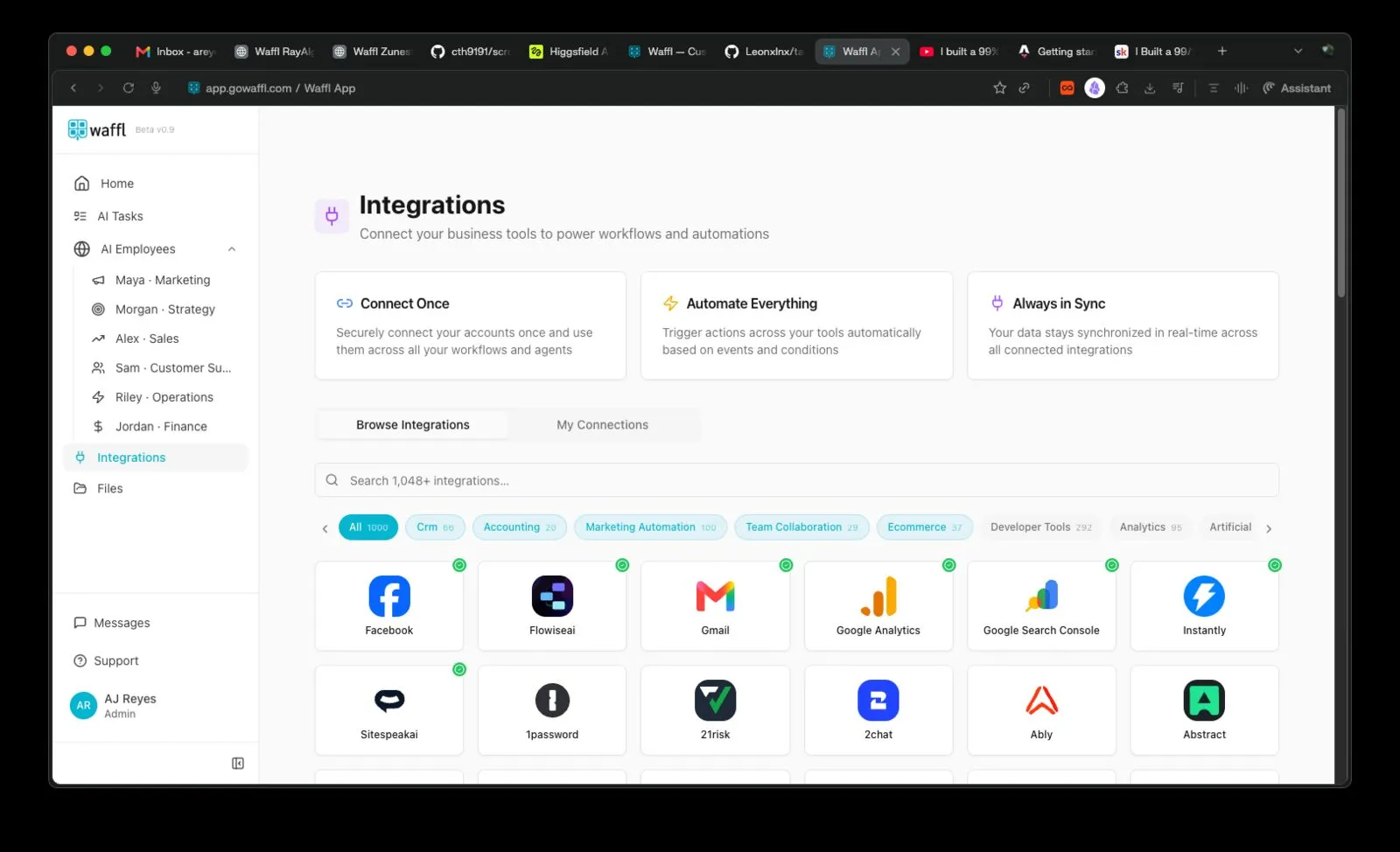Screen dimensions: 1400x852
Task: Open the Sitespeakai integration card
Action: pyautogui.click(x=388, y=710)
